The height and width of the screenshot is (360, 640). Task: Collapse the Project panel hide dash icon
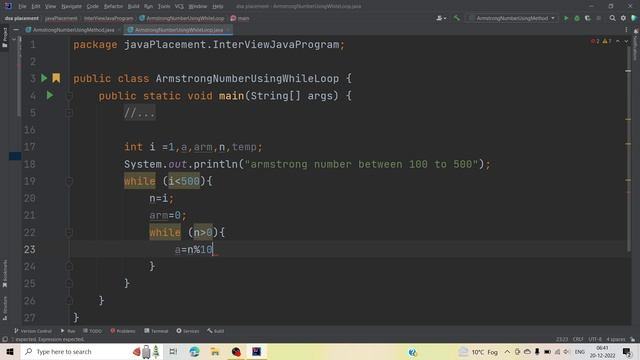pyautogui.click(x=16, y=30)
